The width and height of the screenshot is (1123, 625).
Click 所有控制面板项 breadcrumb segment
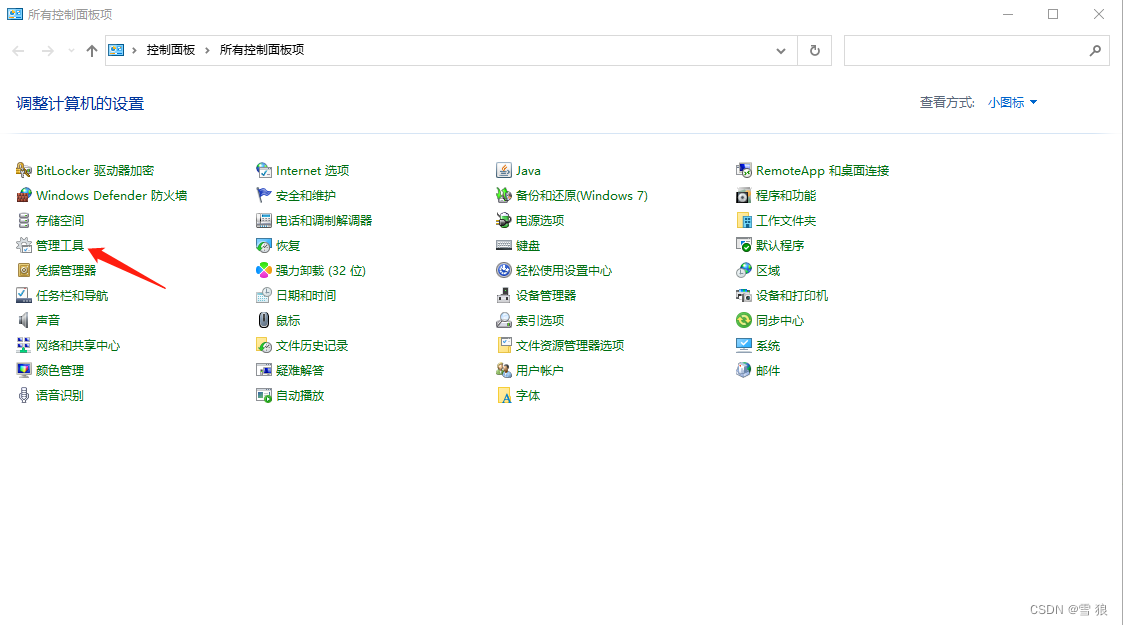tap(261, 50)
